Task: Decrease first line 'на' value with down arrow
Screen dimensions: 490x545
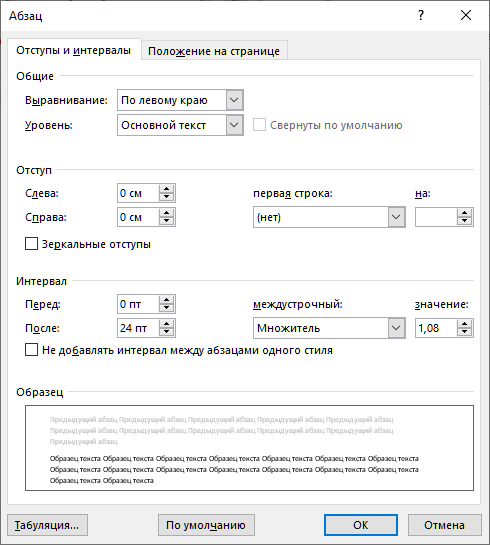Action: tap(465, 221)
